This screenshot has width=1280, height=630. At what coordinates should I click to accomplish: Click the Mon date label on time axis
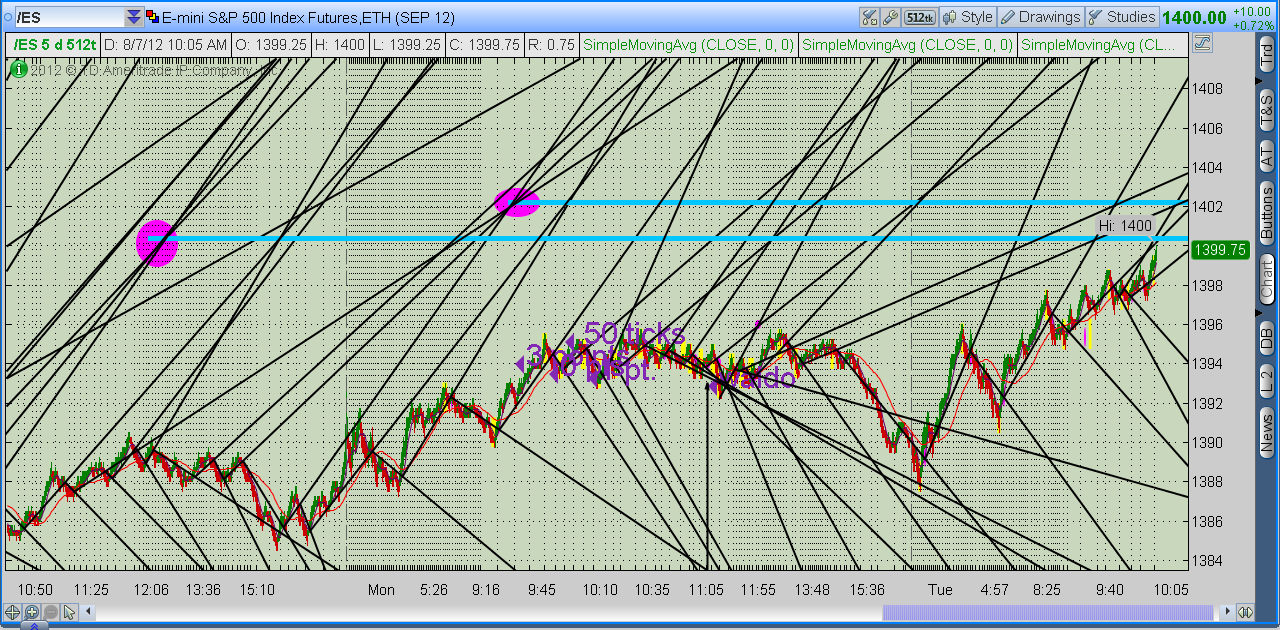(x=381, y=590)
